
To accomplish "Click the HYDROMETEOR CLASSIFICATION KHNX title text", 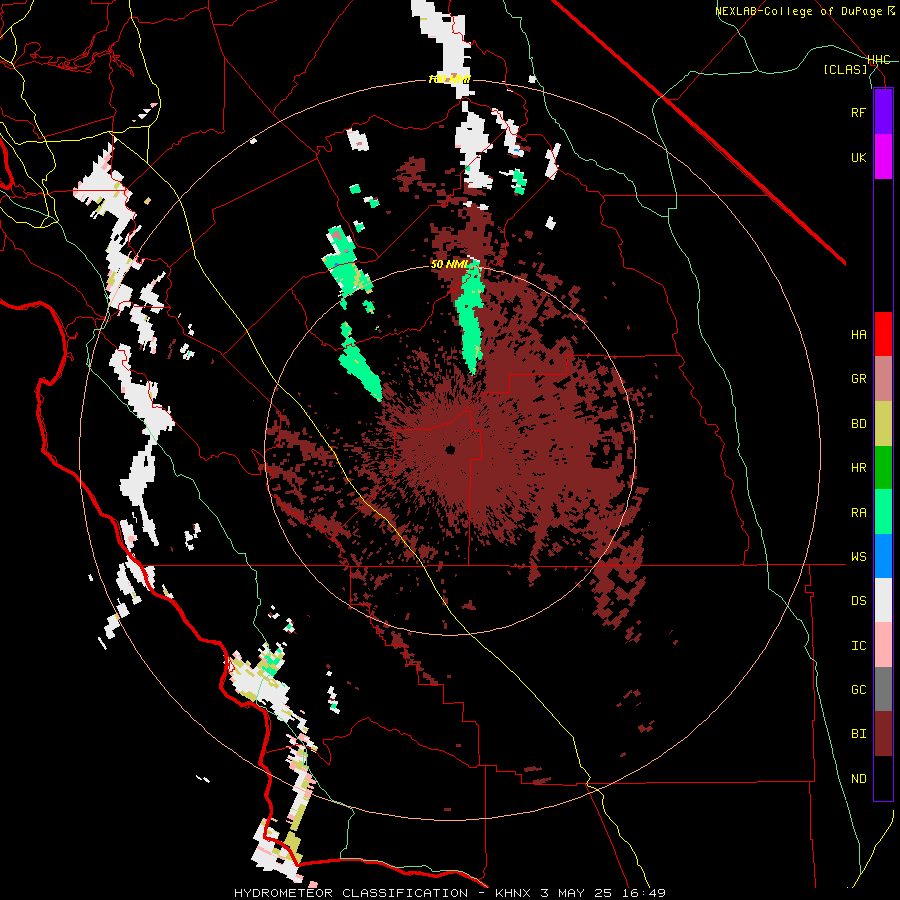I will click(450, 893).
